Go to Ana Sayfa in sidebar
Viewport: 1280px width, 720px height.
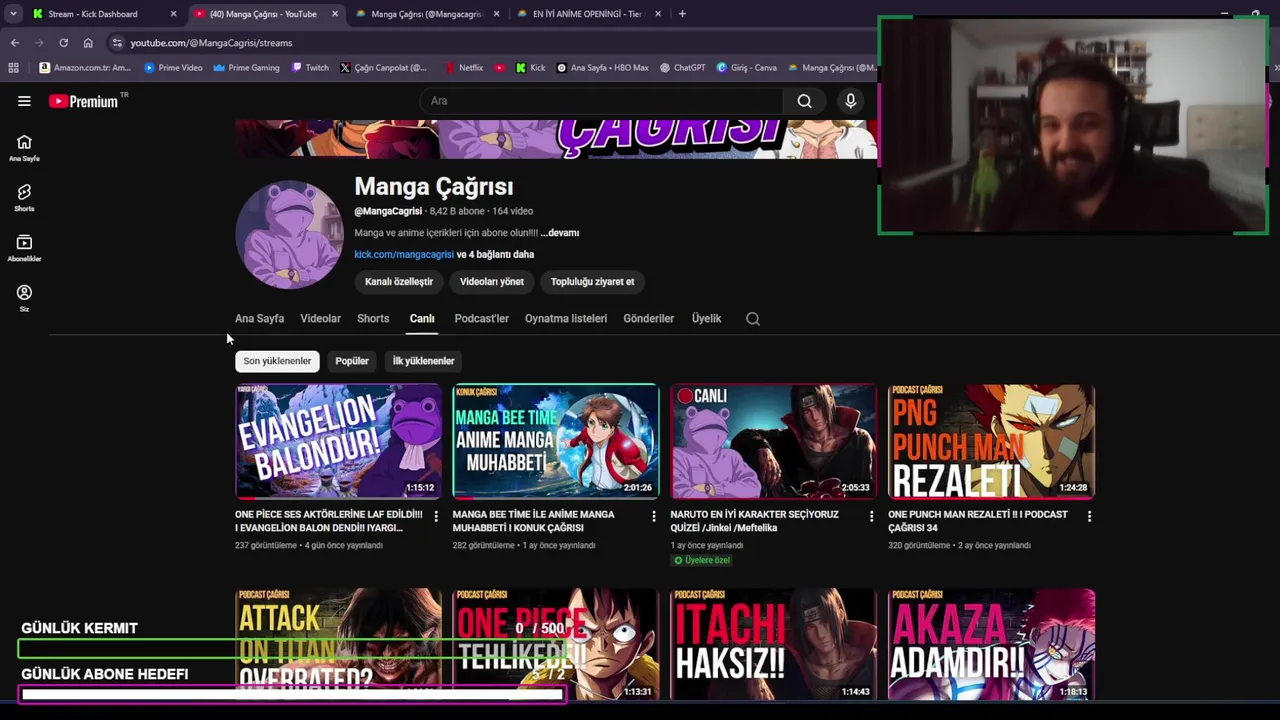(24, 148)
